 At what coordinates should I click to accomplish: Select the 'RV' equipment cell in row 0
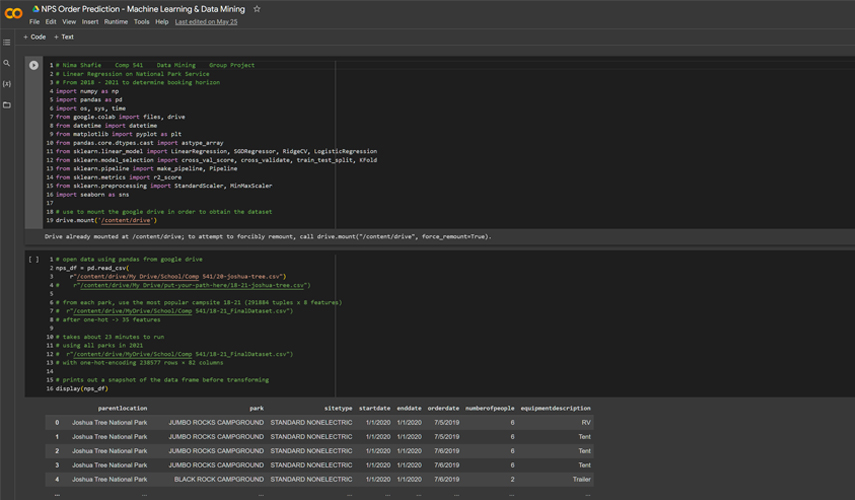[586, 423]
